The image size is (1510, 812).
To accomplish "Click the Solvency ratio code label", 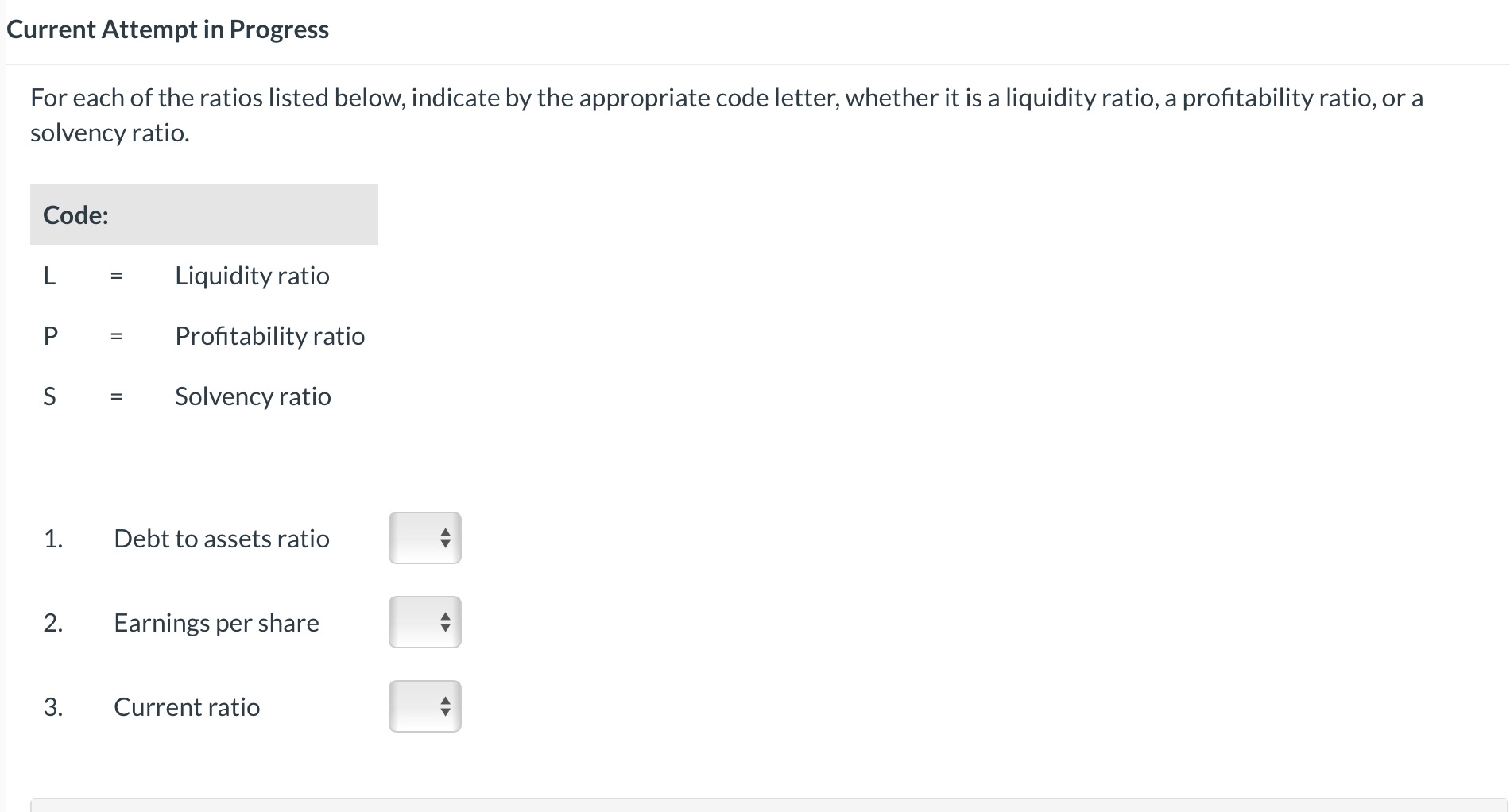I will 252,396.
